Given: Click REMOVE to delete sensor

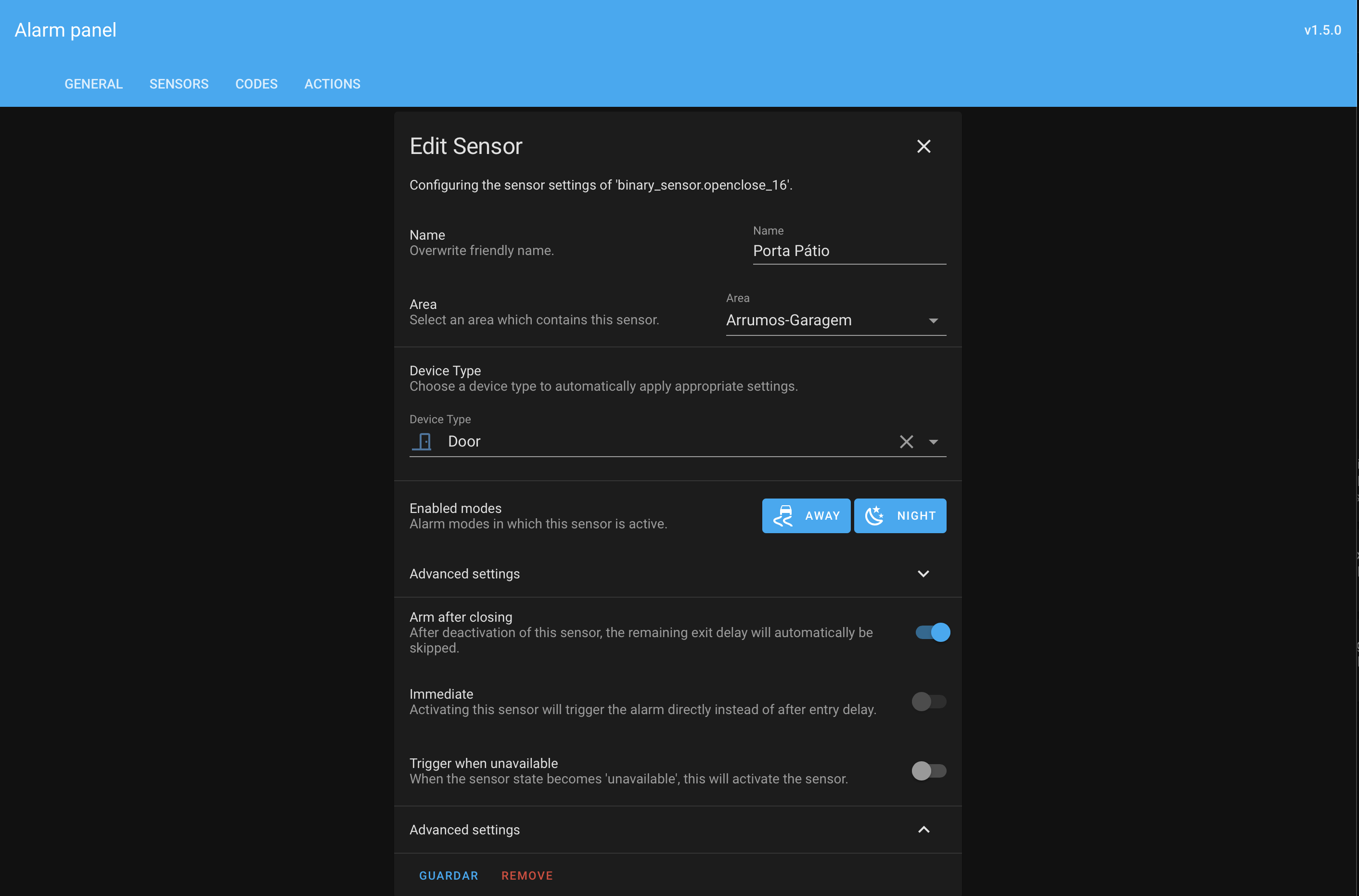Looking at the screenshot, I should [527, 875].
